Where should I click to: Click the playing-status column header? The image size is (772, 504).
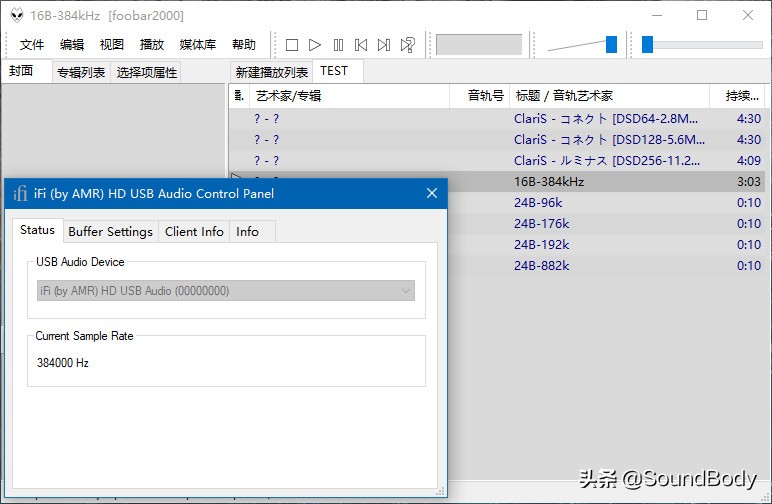tap(239, 96)
